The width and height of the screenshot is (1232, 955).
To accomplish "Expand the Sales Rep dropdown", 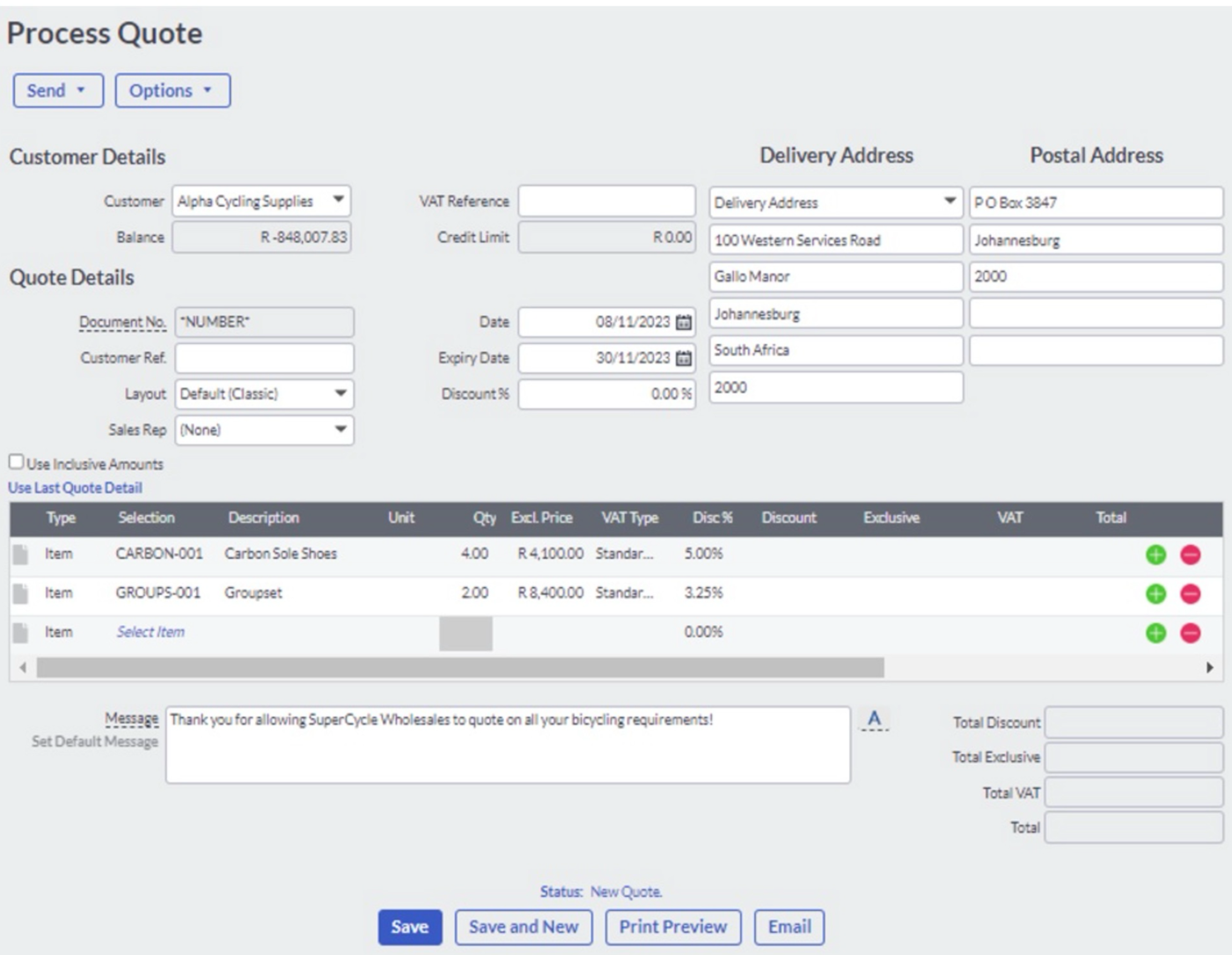I will 341,430.
